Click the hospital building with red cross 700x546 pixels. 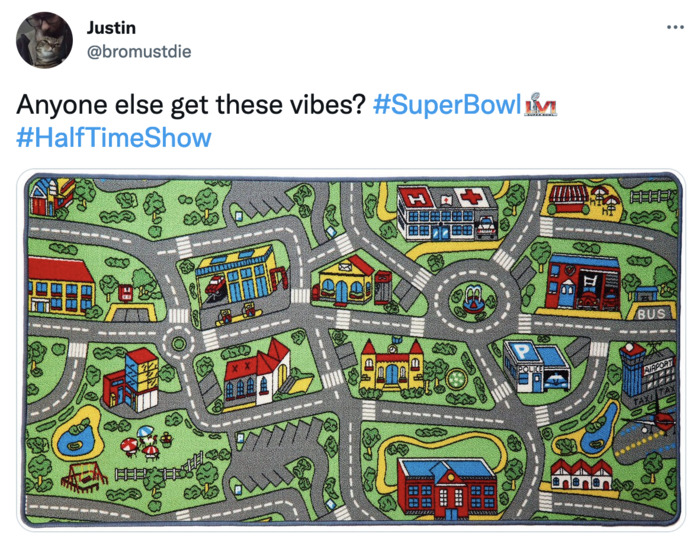(447, 213)
